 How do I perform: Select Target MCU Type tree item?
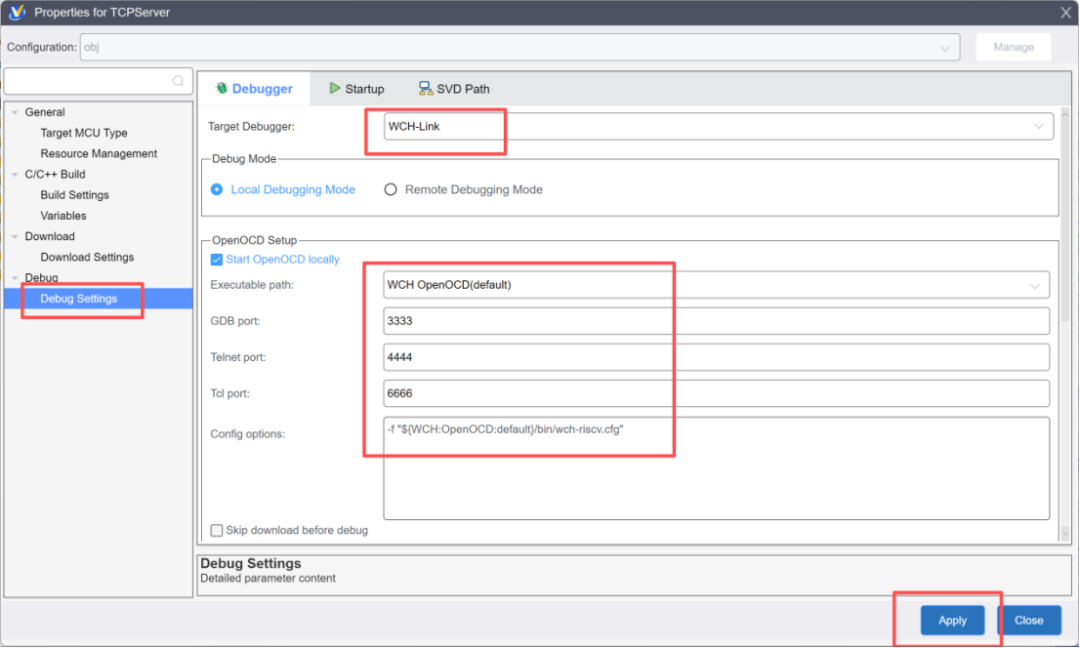83,133
